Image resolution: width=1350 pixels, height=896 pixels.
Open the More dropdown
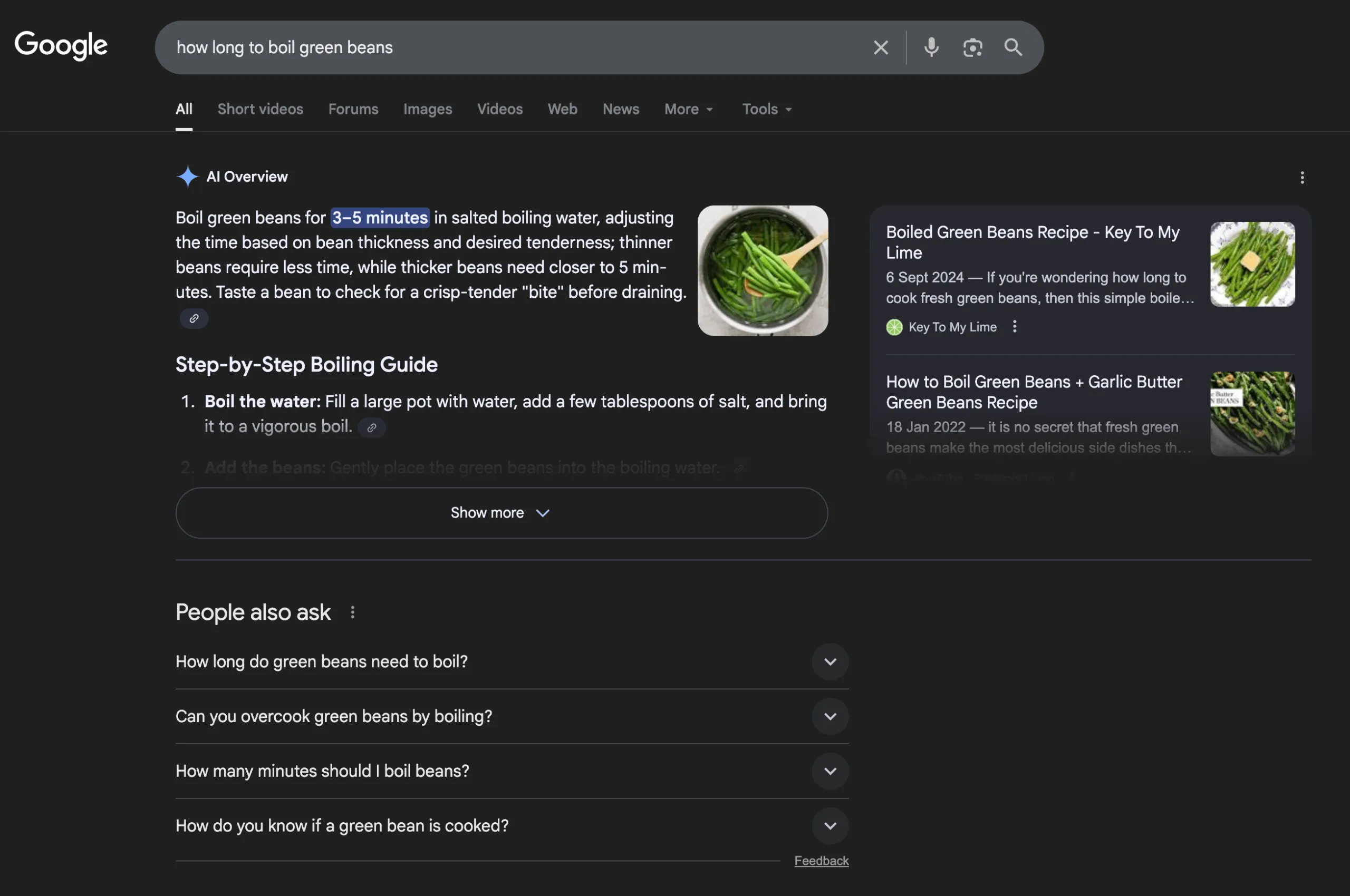coord(688,109)
